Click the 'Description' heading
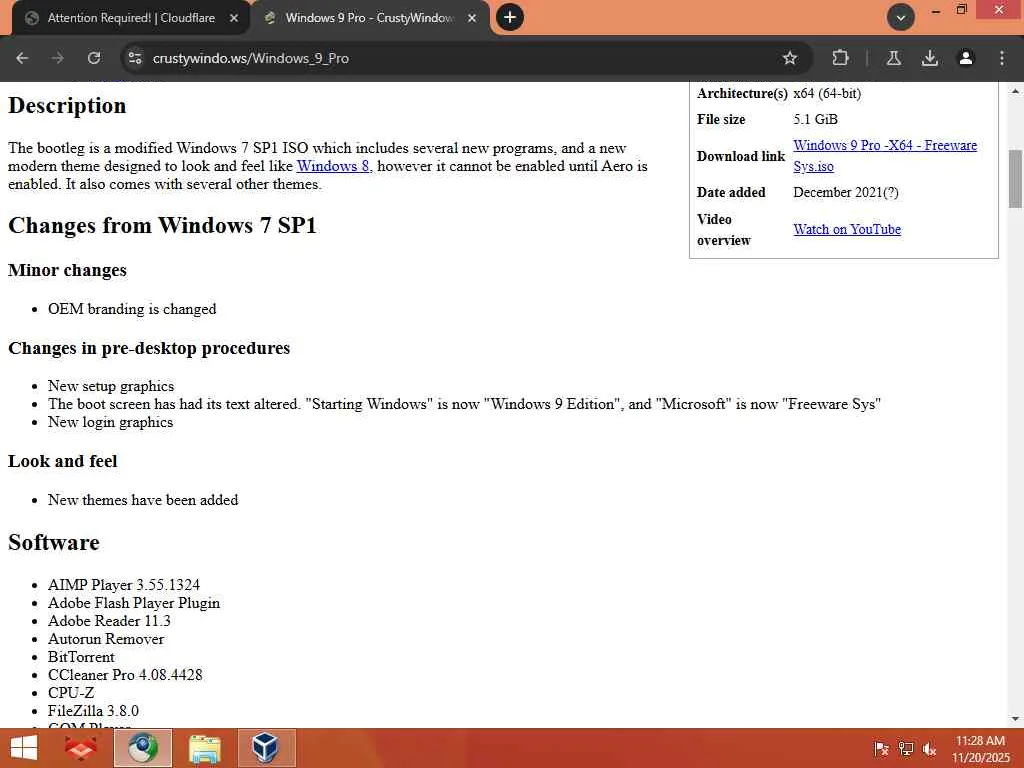Screen dimensions: 1024x768 coord(67,106)
